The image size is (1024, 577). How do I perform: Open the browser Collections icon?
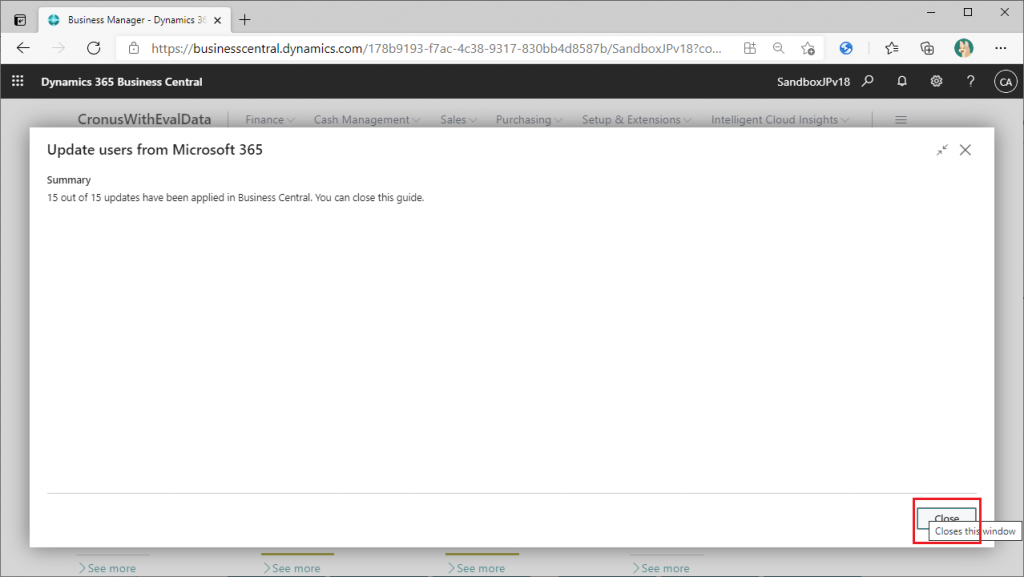pyautogui.click(x=927, y=48)
